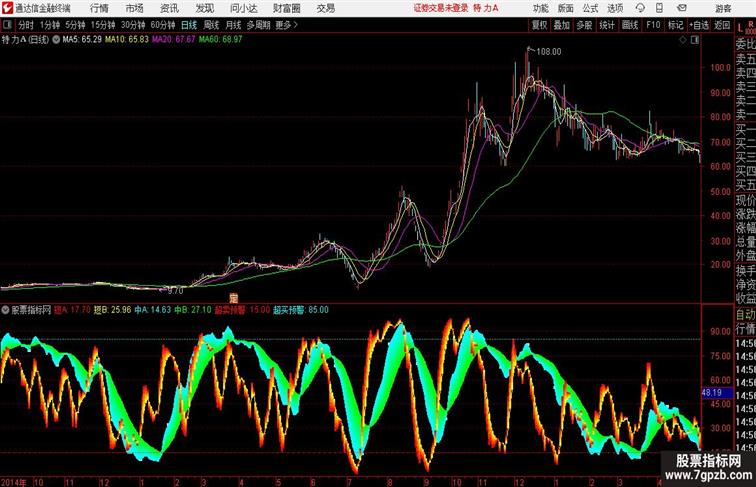Click the 108.00 high price label
The width and height of the screenshot is (756, 487).
pos(549,52)
